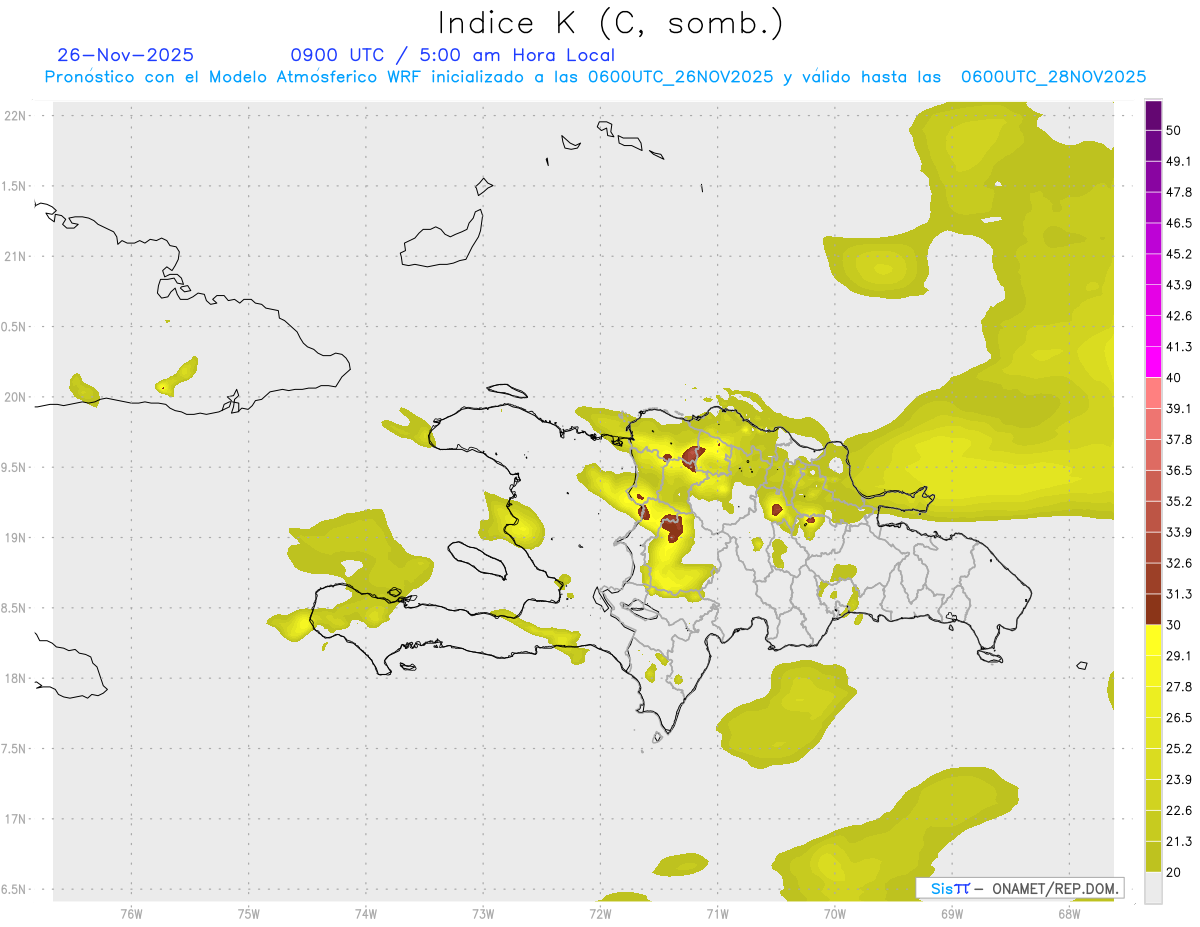Click the color scale value "37.8"

click(x=1179, y=440)
